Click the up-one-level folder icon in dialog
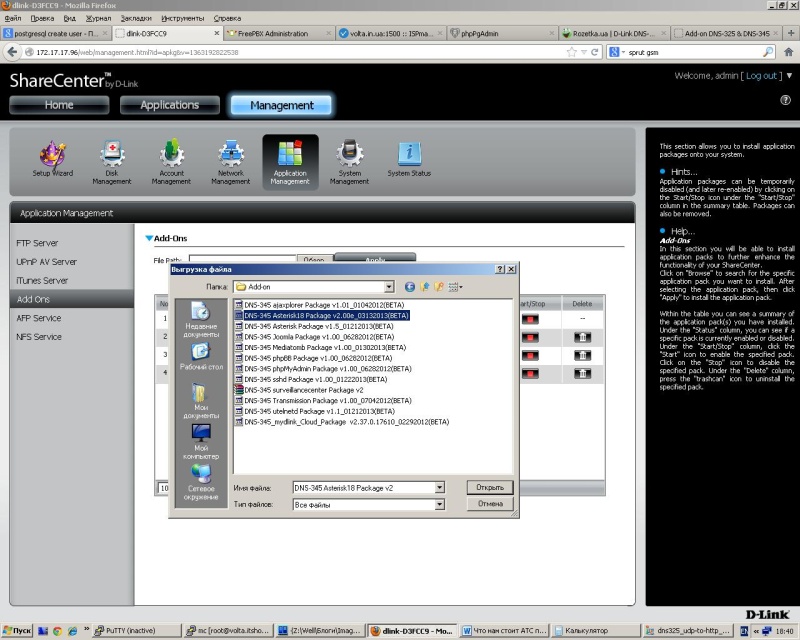800x640 pixels. 424,287
